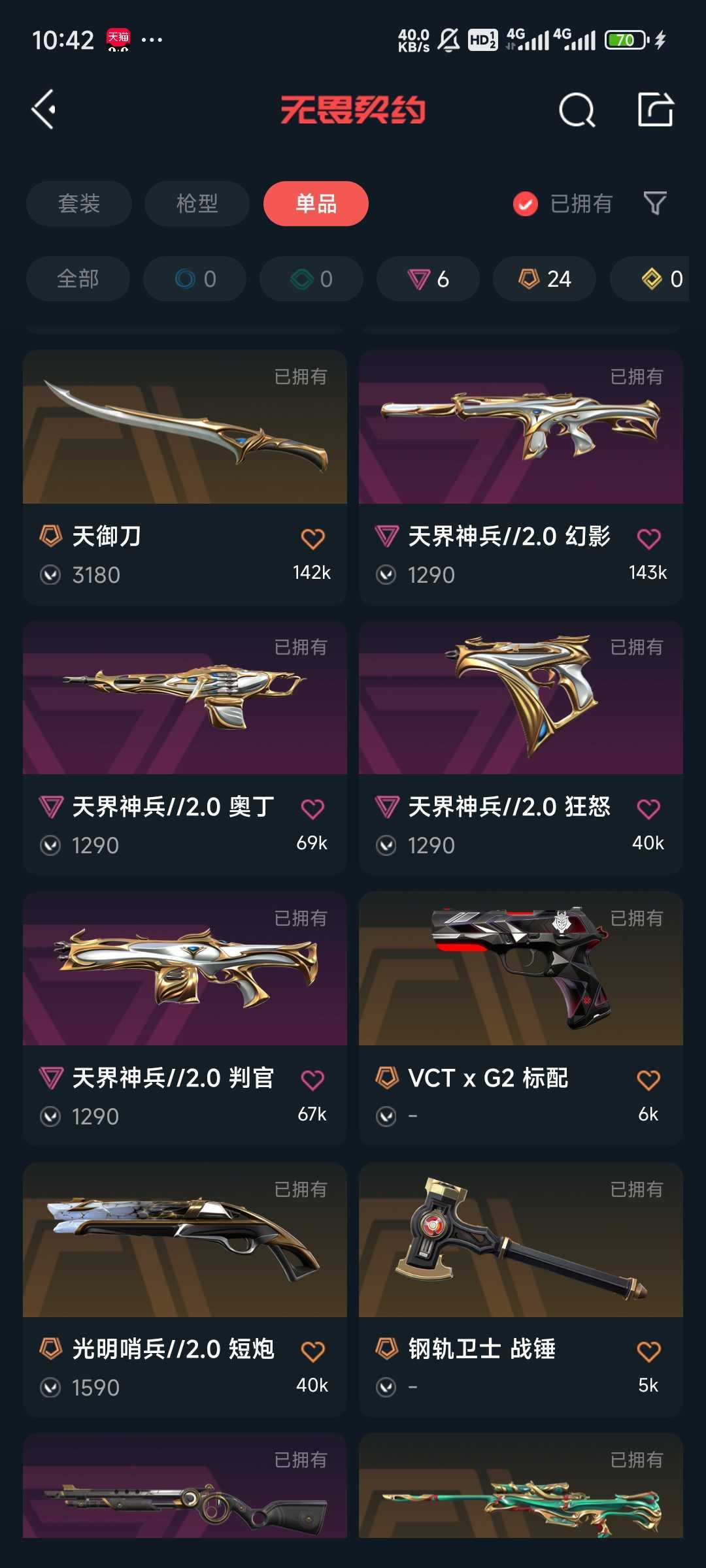Like 天界神兵//2.0 幻影 with heart icon
The width and height of the screenshot is (706, 1568).
pos(648,539)
